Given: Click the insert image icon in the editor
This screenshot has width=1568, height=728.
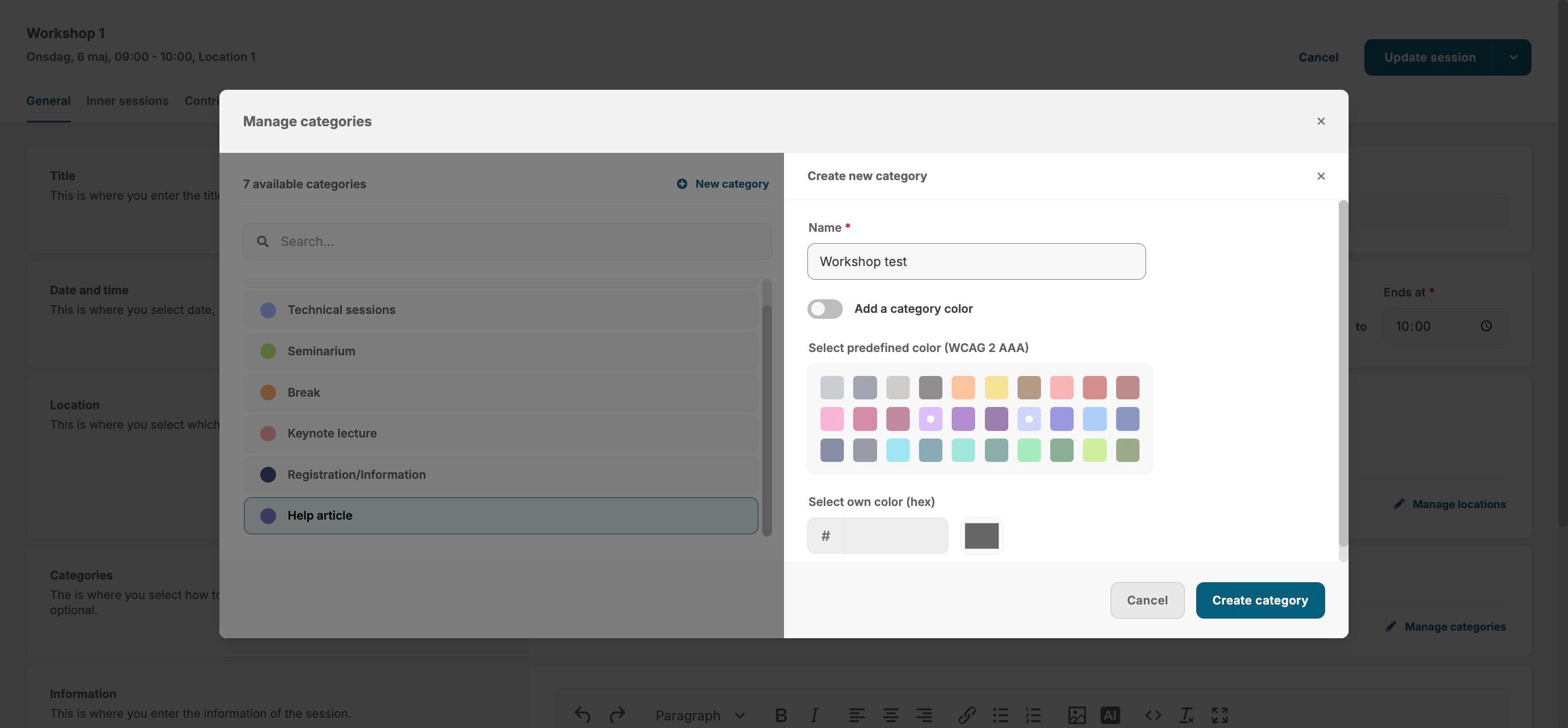Looking at the screenshot, I should pyautogui.click(x=1076, y=715).
